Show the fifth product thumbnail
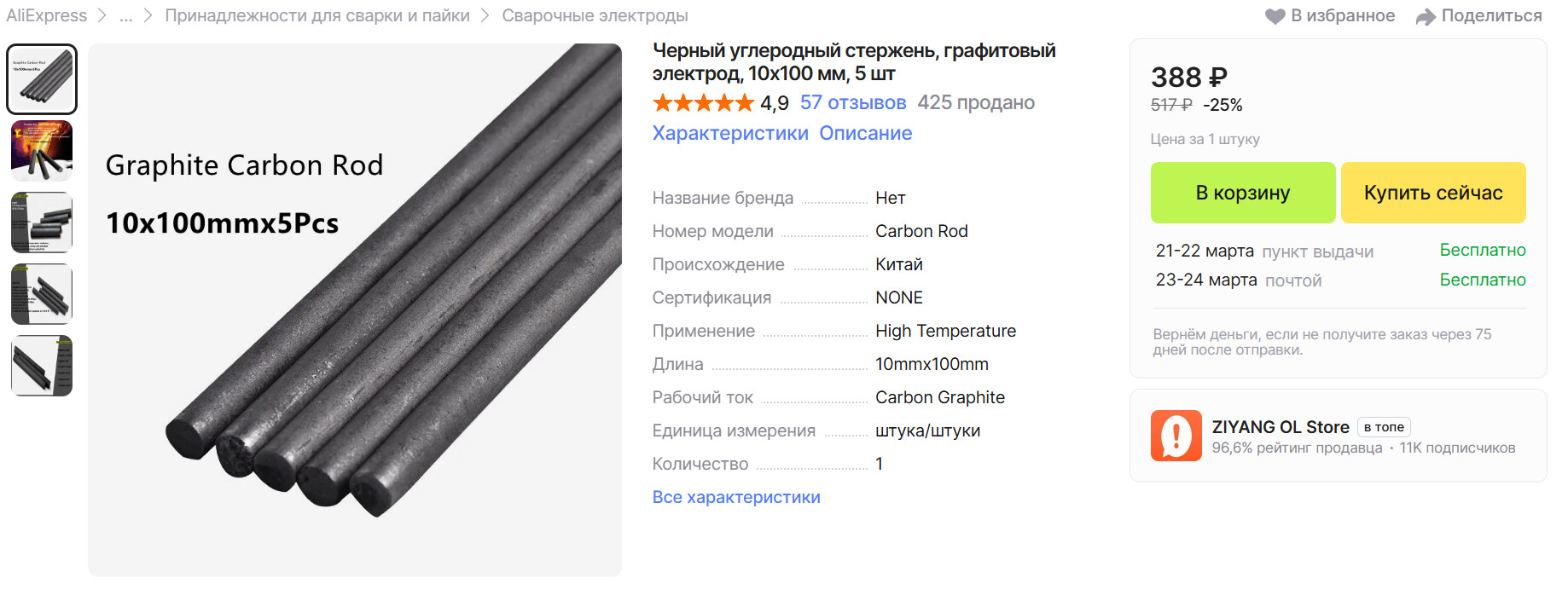The height and width of the screenshot is (601, 1568). pyautogui.click(x=42, y=366)
